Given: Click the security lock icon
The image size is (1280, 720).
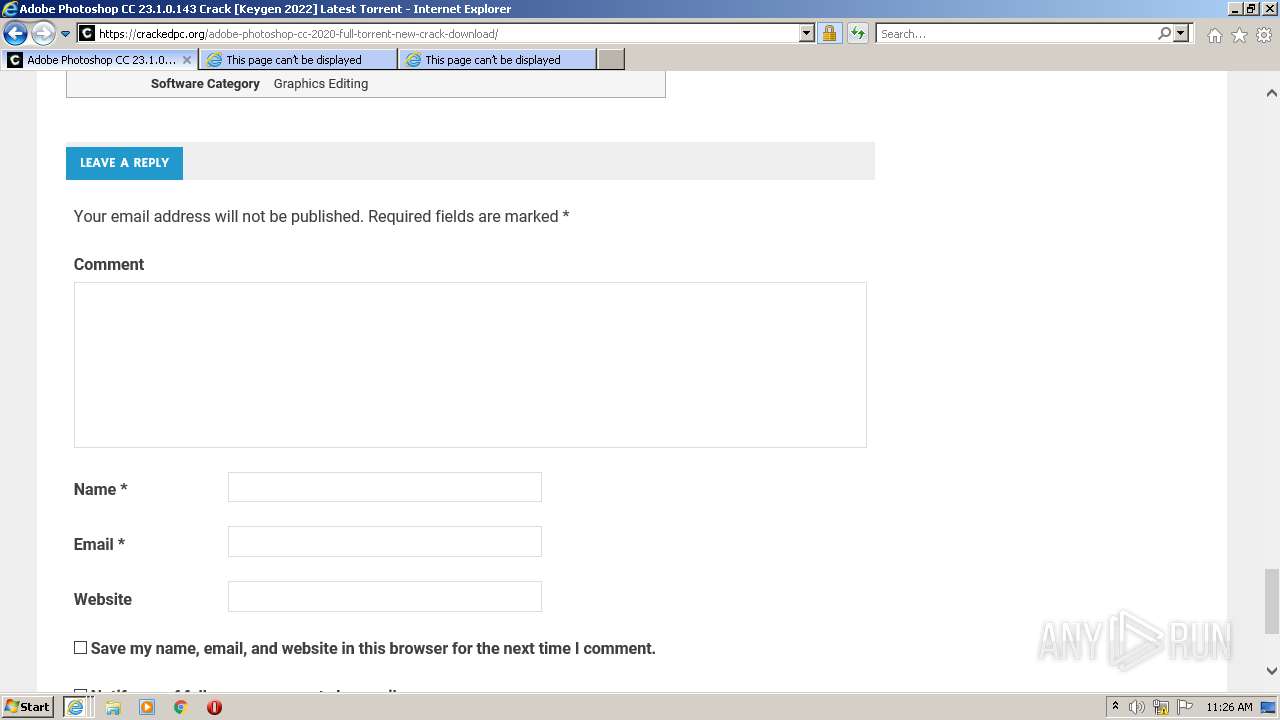Looking at the screenshot, I should point(829,33).
